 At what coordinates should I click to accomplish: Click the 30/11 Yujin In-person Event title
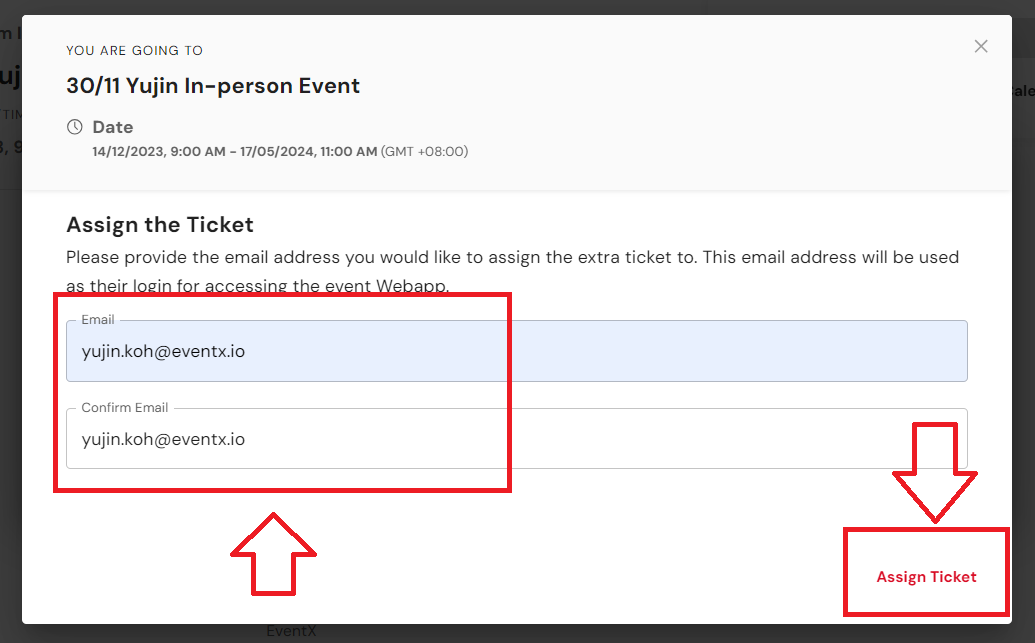[x=213, y=86]
